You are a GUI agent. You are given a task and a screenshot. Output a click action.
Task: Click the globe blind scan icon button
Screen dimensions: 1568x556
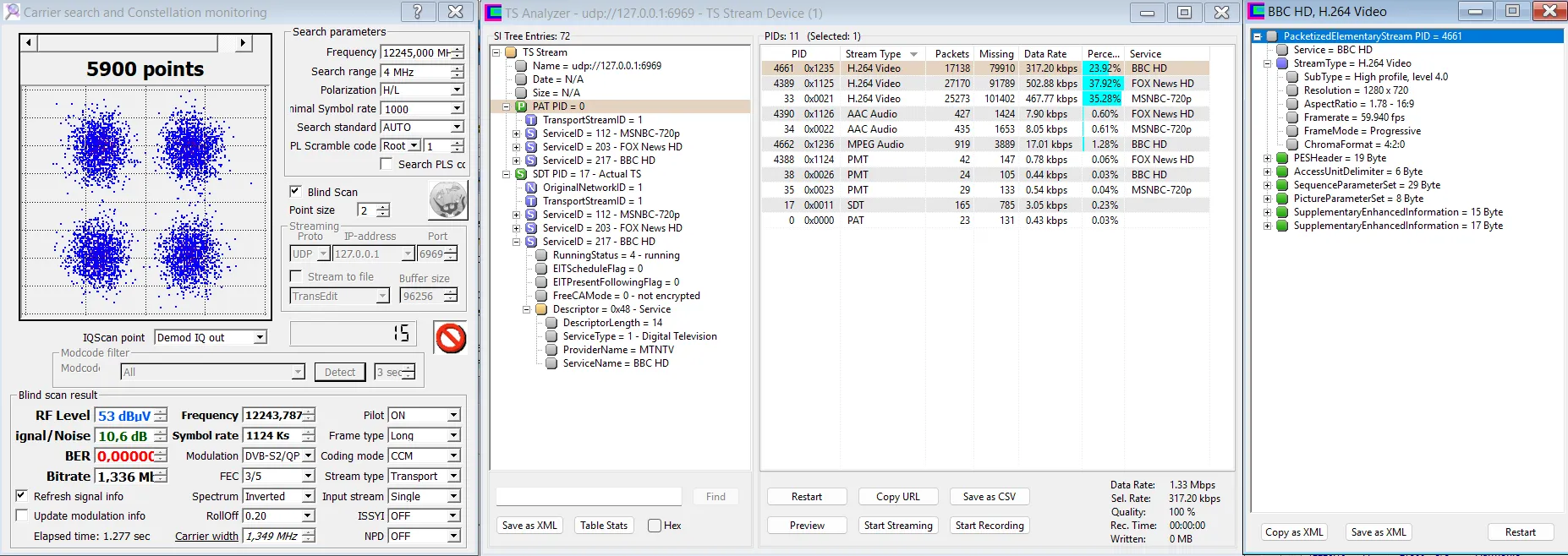pos(447,201)
